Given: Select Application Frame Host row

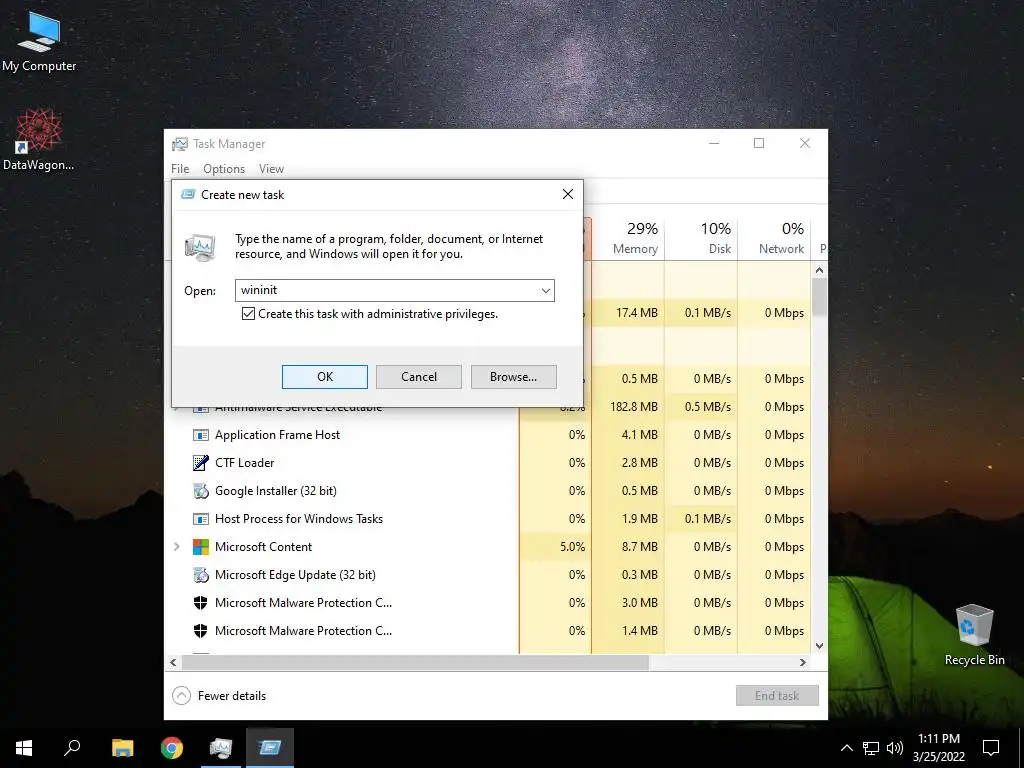Looking at the screenshot, I should pos(488,435).
